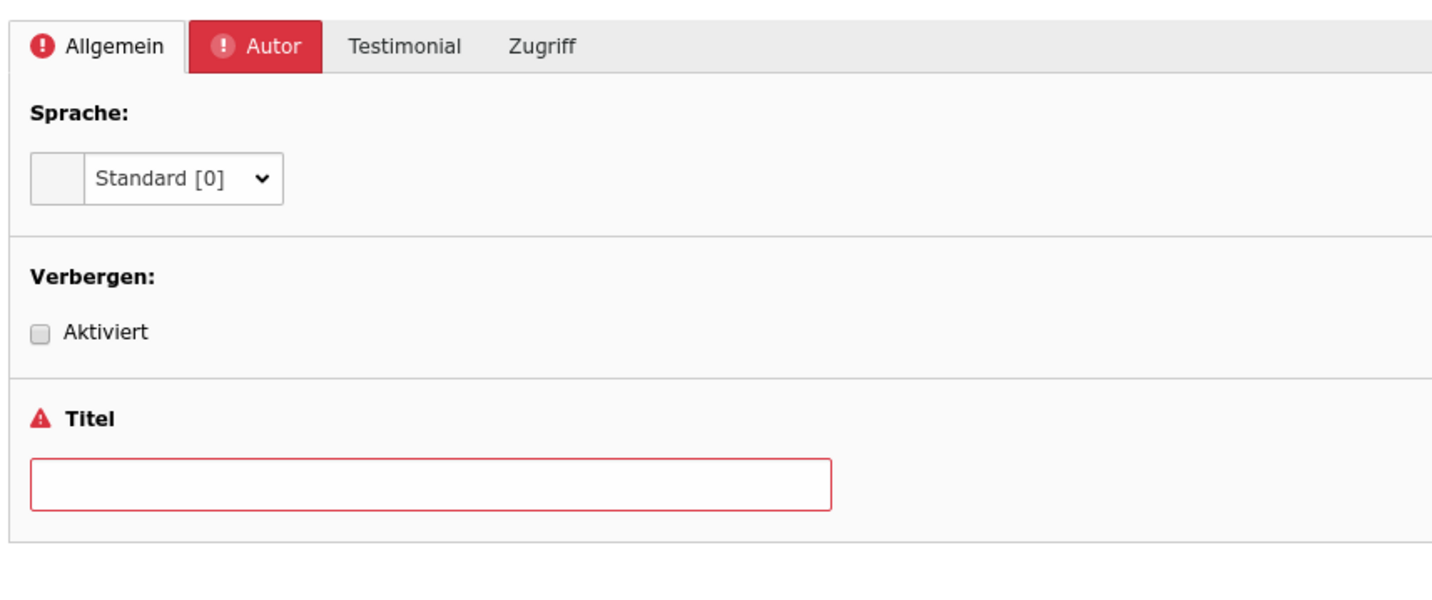The height and width of the screenshot is (600, 1432).
Task: Click blank space right of the Titel input
Action: tap(1100, 485)
